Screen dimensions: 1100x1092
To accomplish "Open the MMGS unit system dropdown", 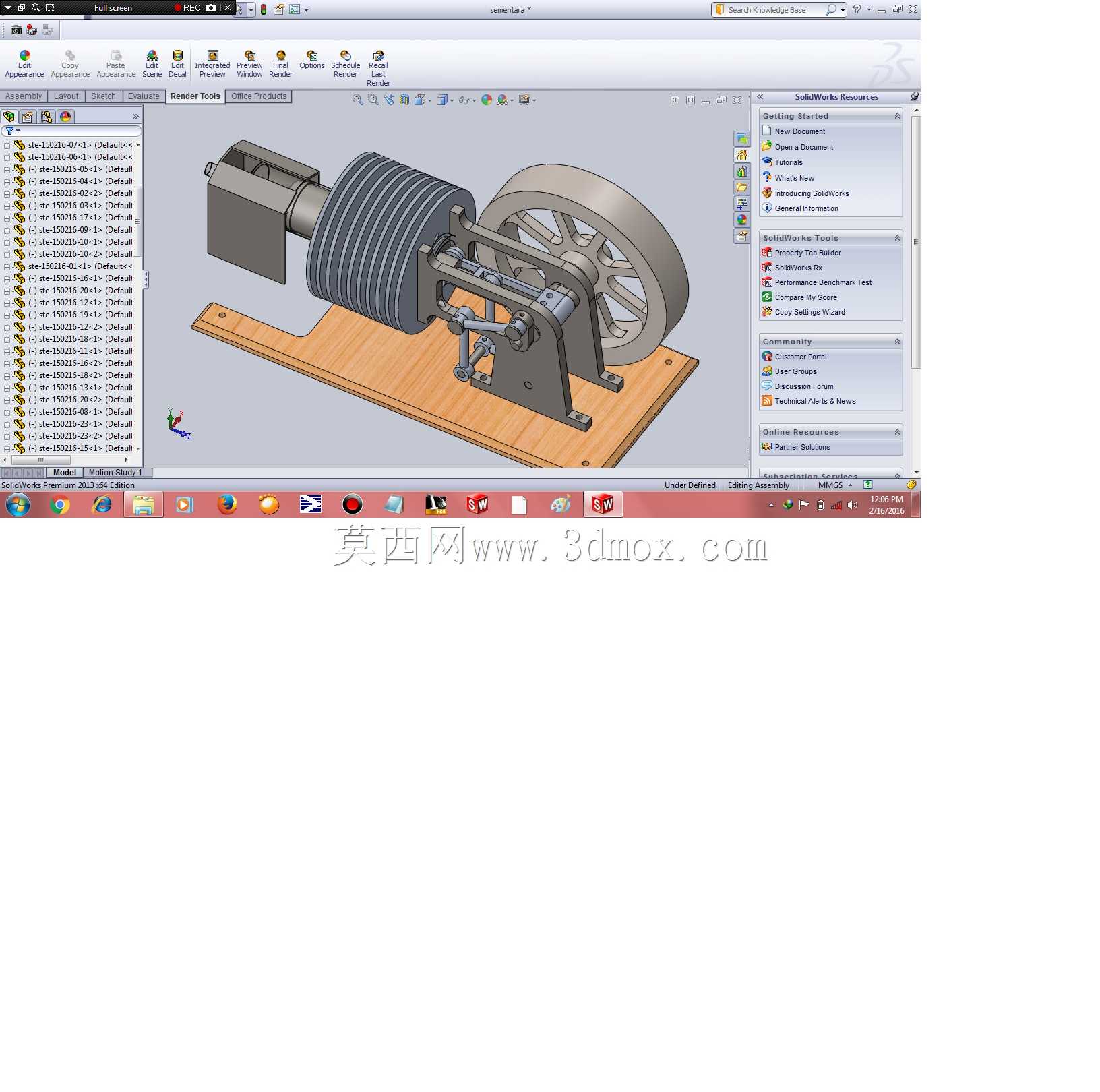I will [835, 485].
